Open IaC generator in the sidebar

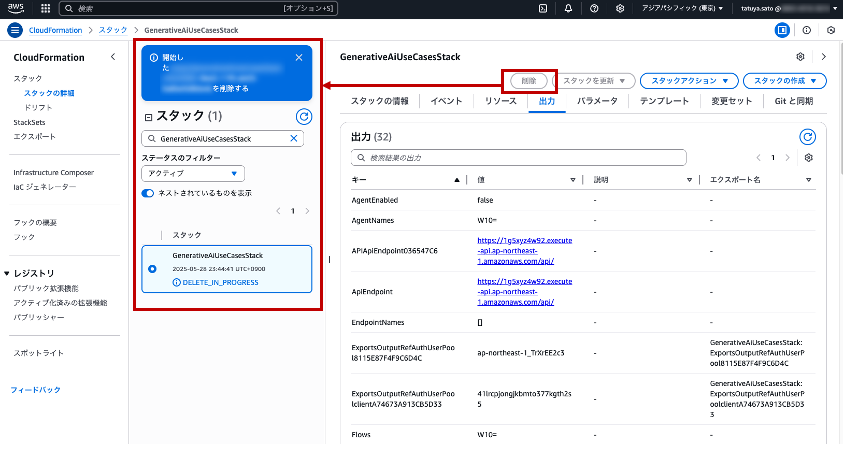point(45,187)
